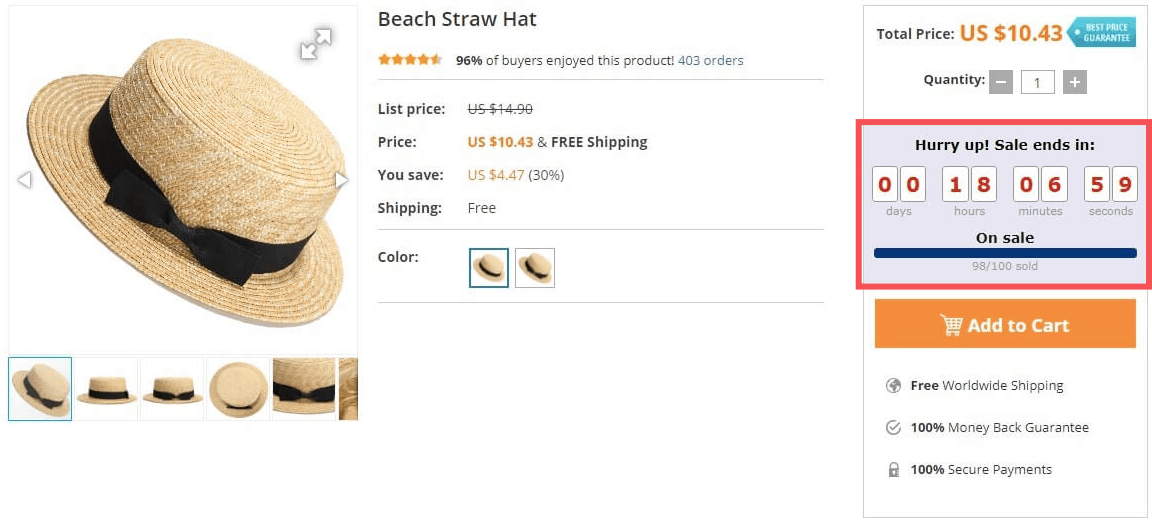Click the expand image fullscreen icon
1152x522 pixels.
tap(316, 44)
